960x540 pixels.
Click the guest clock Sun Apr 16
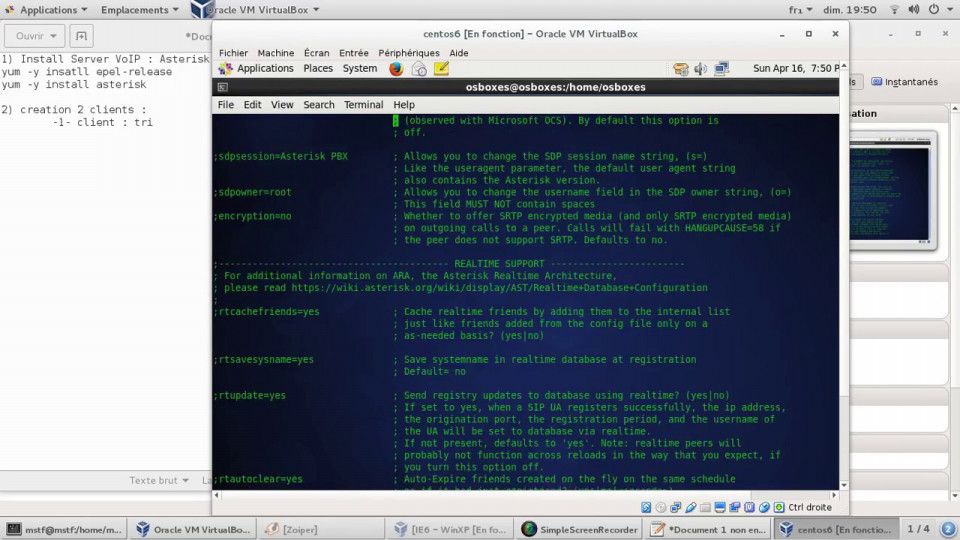796,69
